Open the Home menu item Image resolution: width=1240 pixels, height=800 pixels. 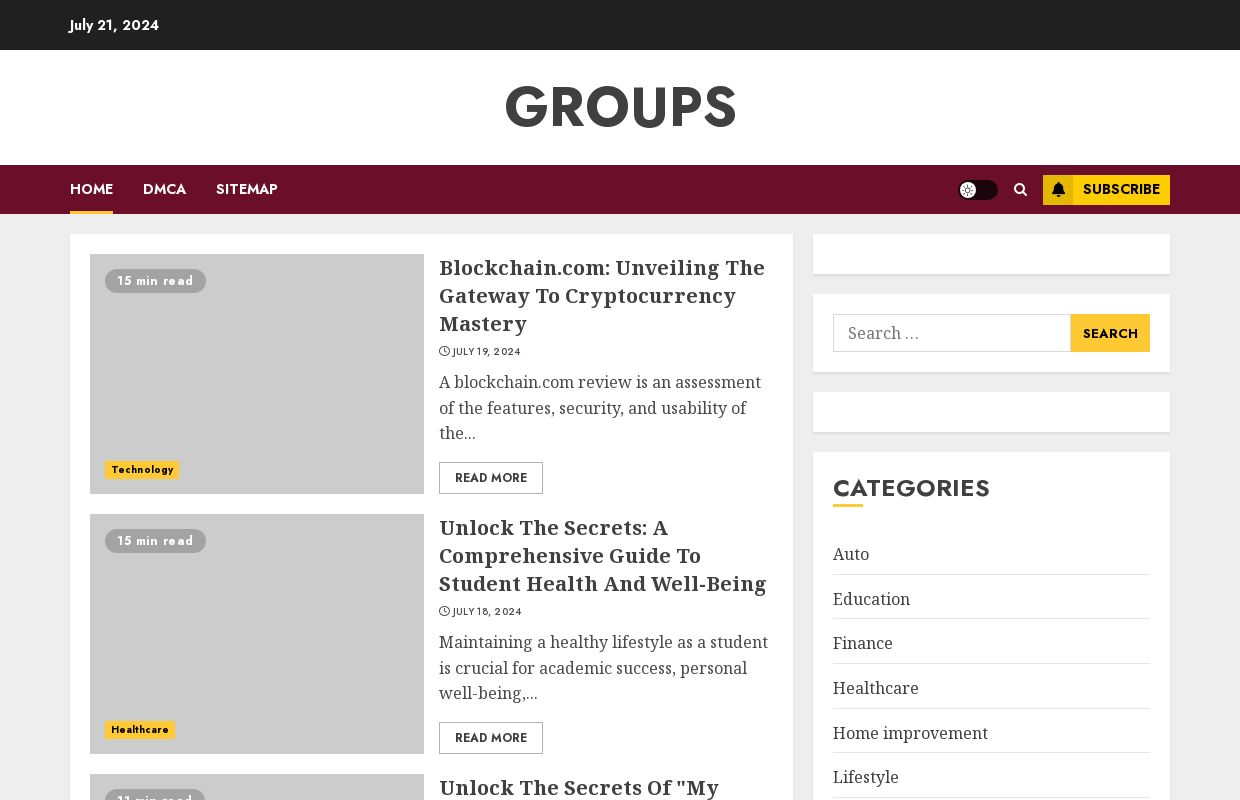tap(91, 189)
